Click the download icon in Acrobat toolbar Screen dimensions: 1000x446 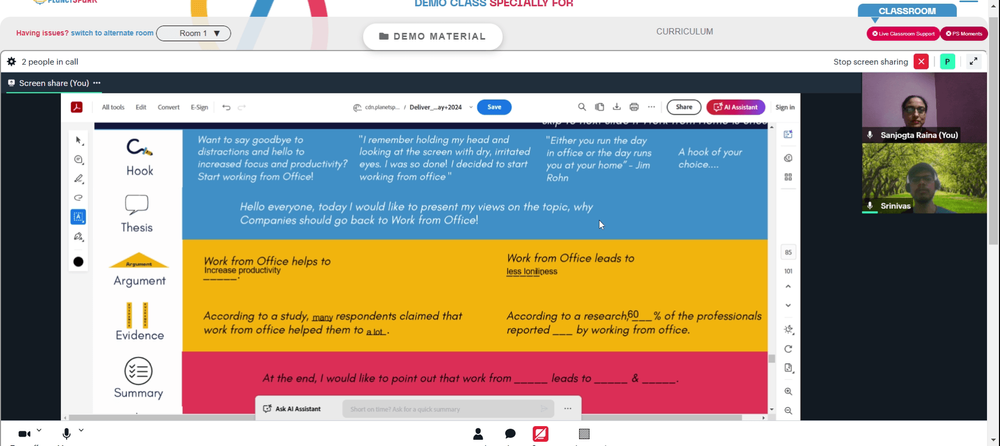point(617,107)
